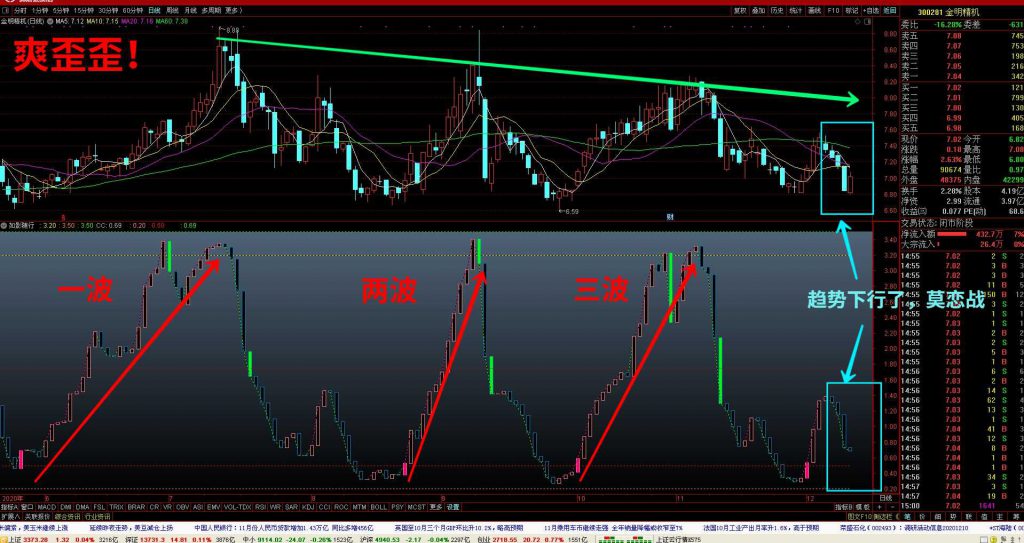Screen dimensions: 1024x543
Task: Click the 净流入额 red bar
Action: tap(950, 232)
